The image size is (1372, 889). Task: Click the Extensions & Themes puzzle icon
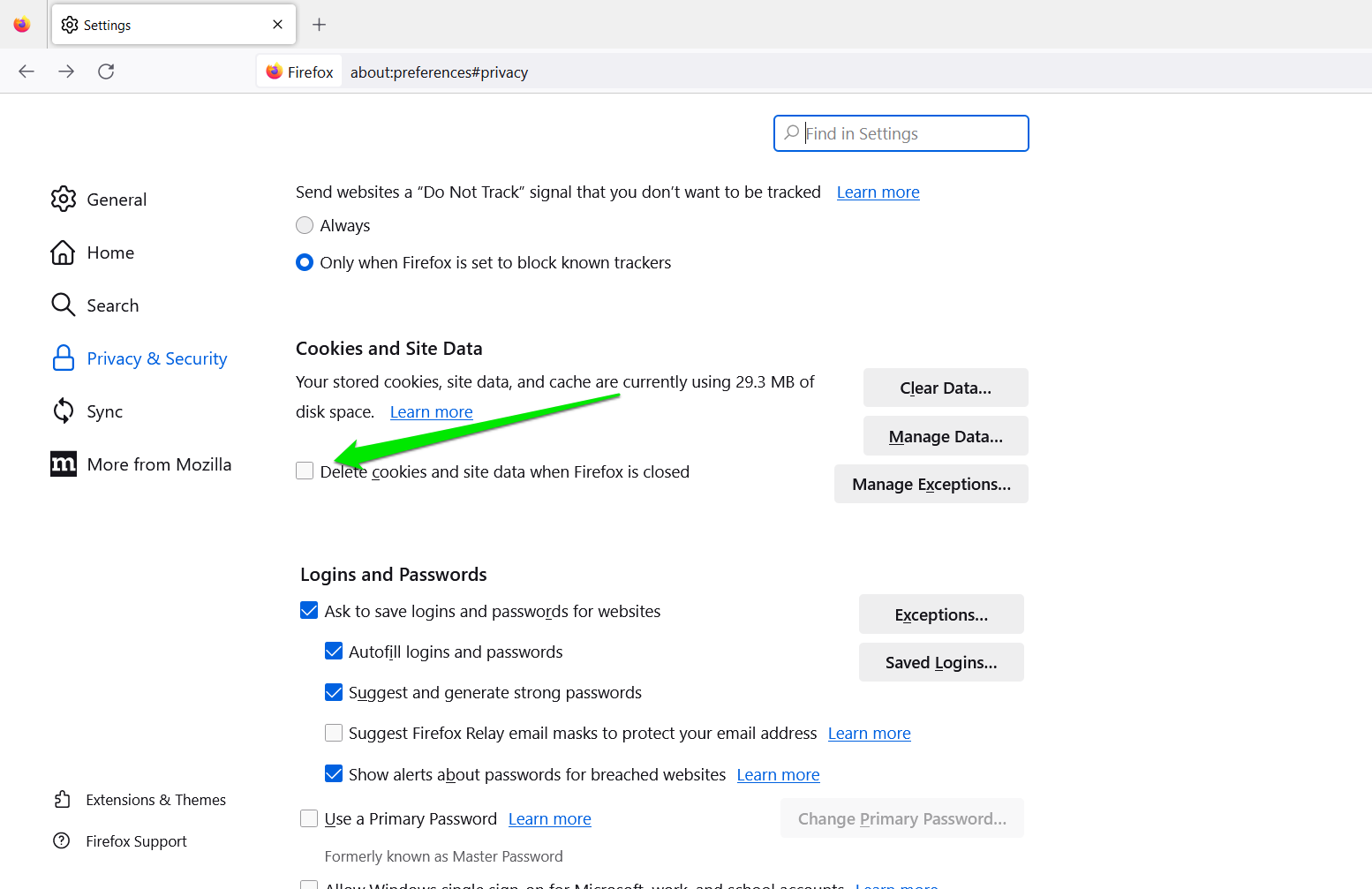coord(62,800)
